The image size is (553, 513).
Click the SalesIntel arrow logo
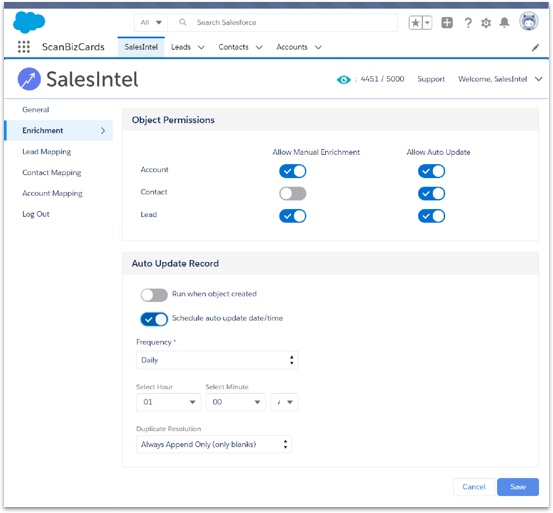(29, 79)
